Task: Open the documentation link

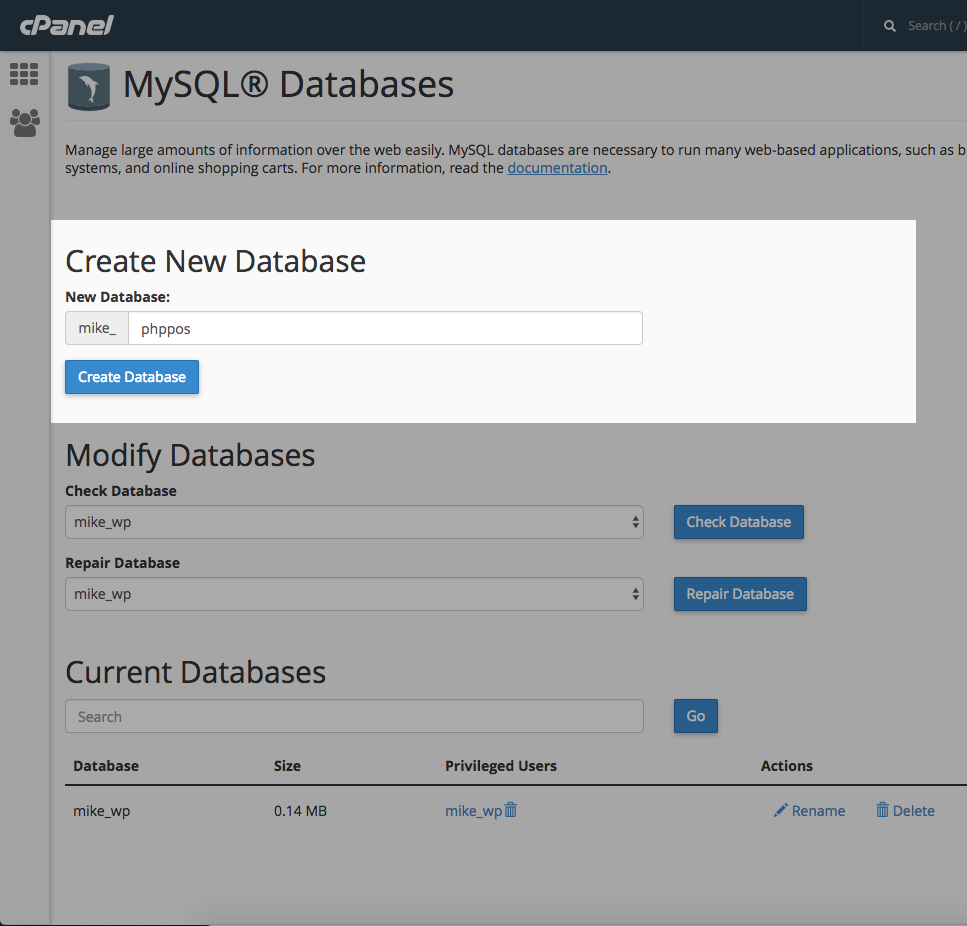Action: [557, 168]
